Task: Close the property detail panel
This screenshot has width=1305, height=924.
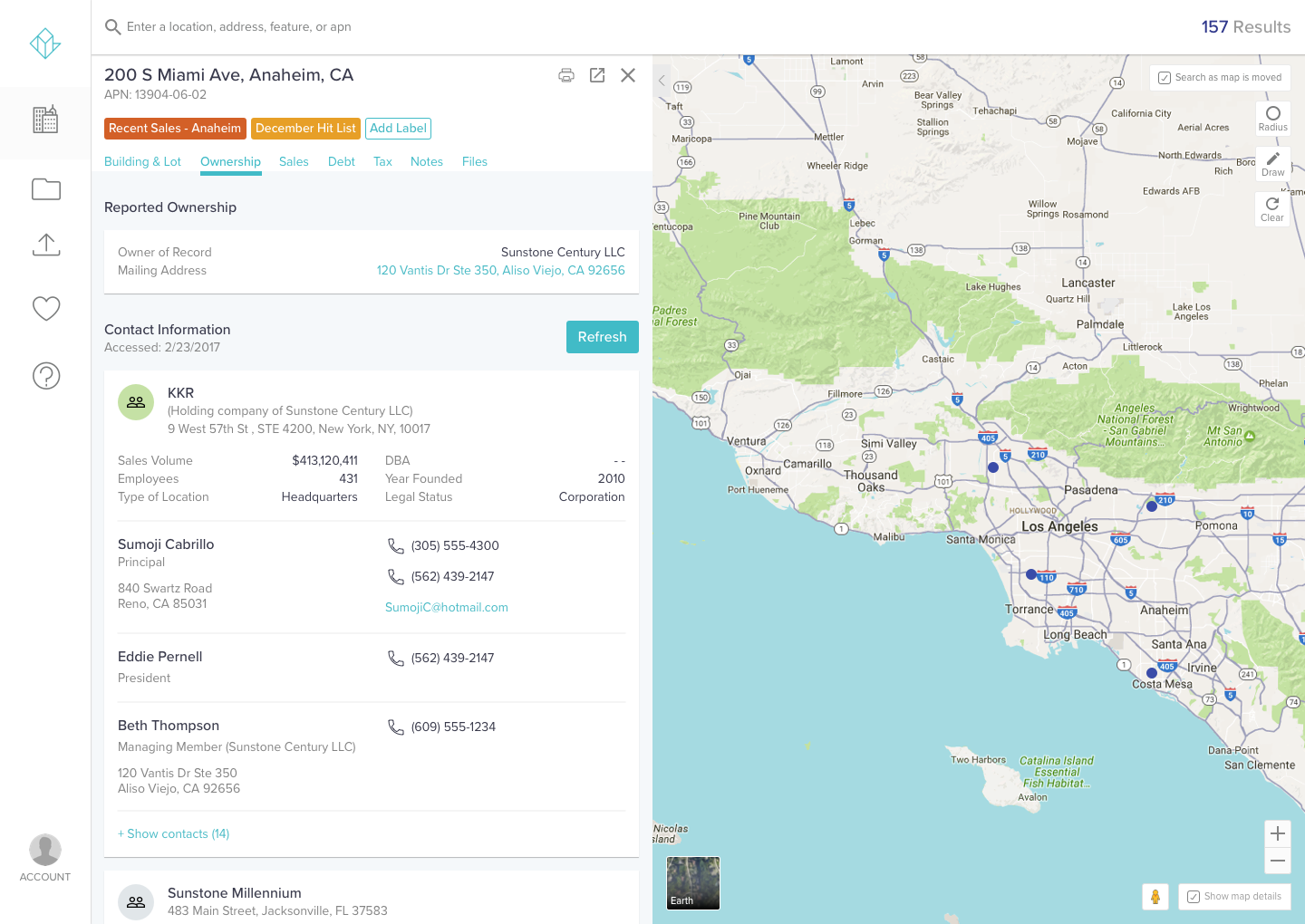Action: pyautogui.click(x=628, y=75)
